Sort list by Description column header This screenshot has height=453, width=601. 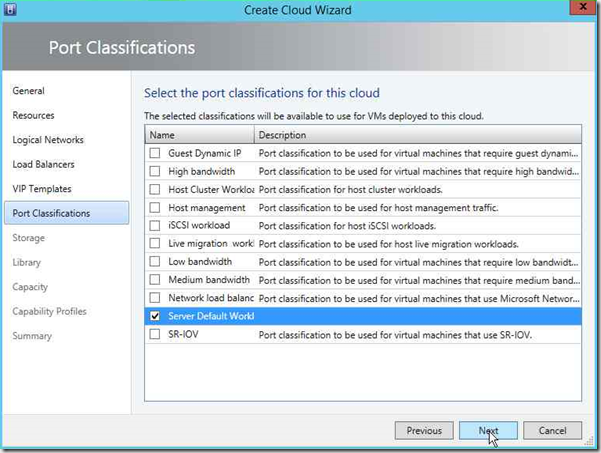[x=418, y=135]
